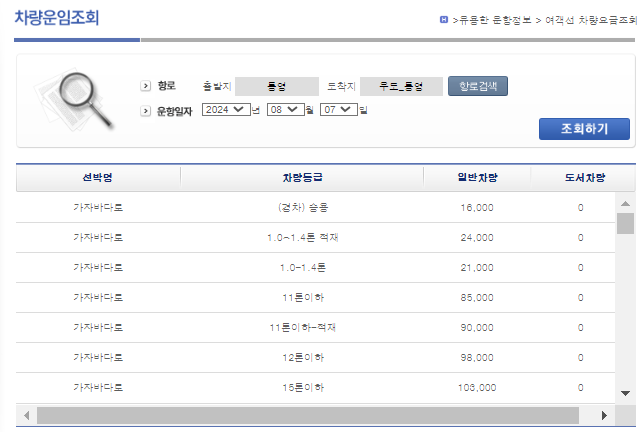The width and height of the screenshot is (644, 432).
Task: Click the 유용한 운항정보 breadcrumb text
Action: coord(495,20)
